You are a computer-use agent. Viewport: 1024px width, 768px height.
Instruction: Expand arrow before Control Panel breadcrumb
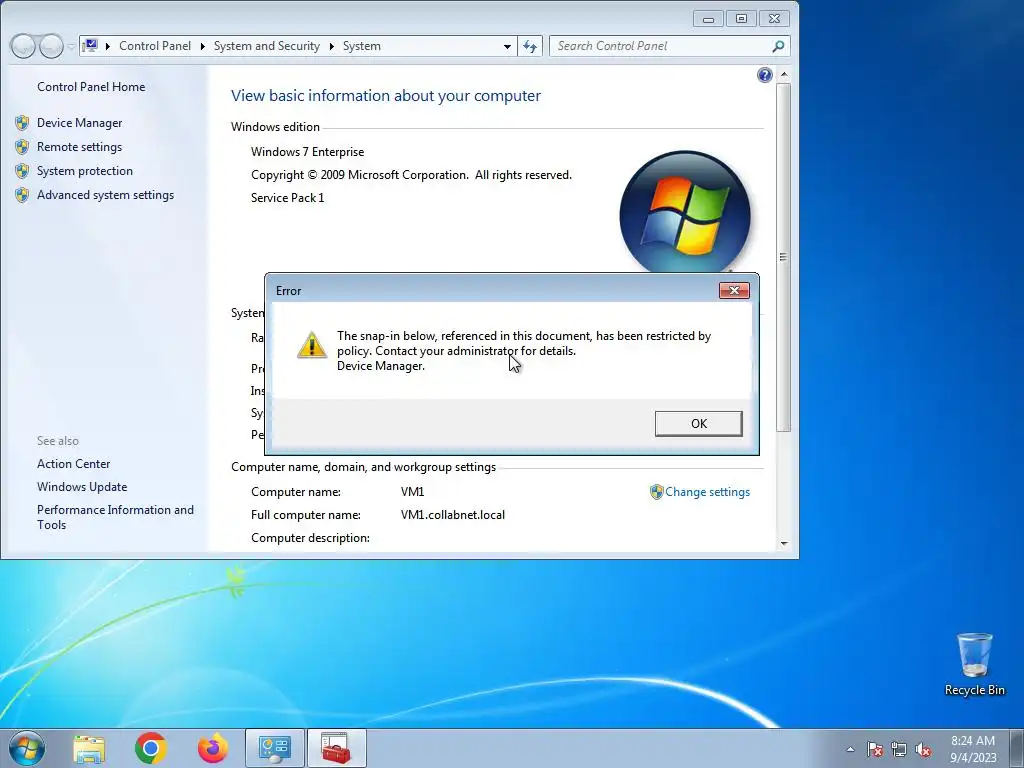click(108, 46)
